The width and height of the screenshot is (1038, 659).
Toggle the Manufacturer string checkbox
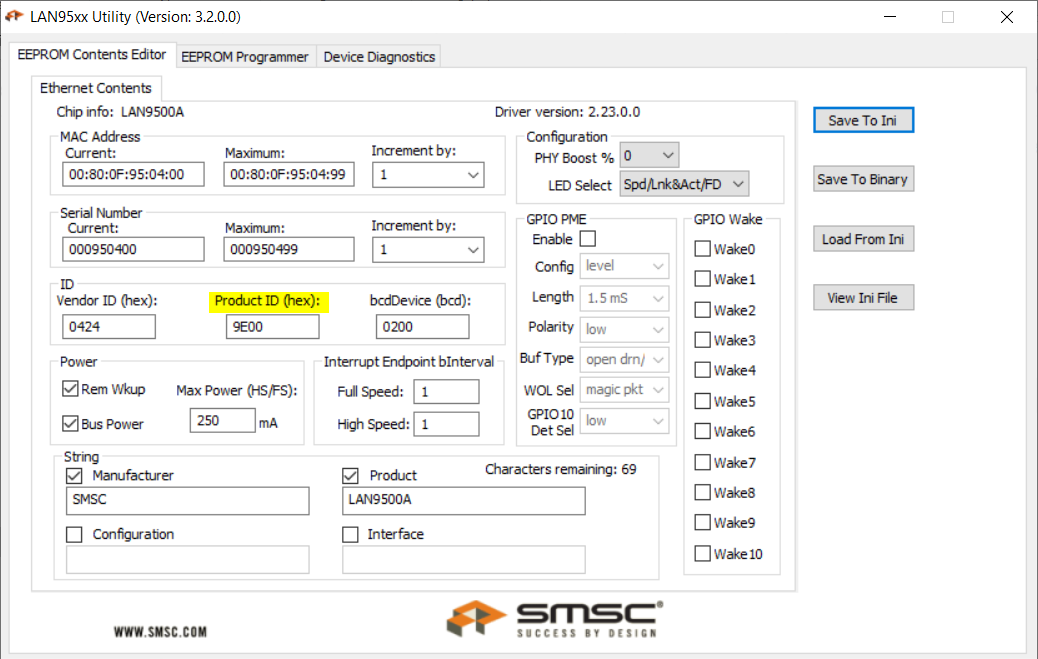[x=74, y=476]
